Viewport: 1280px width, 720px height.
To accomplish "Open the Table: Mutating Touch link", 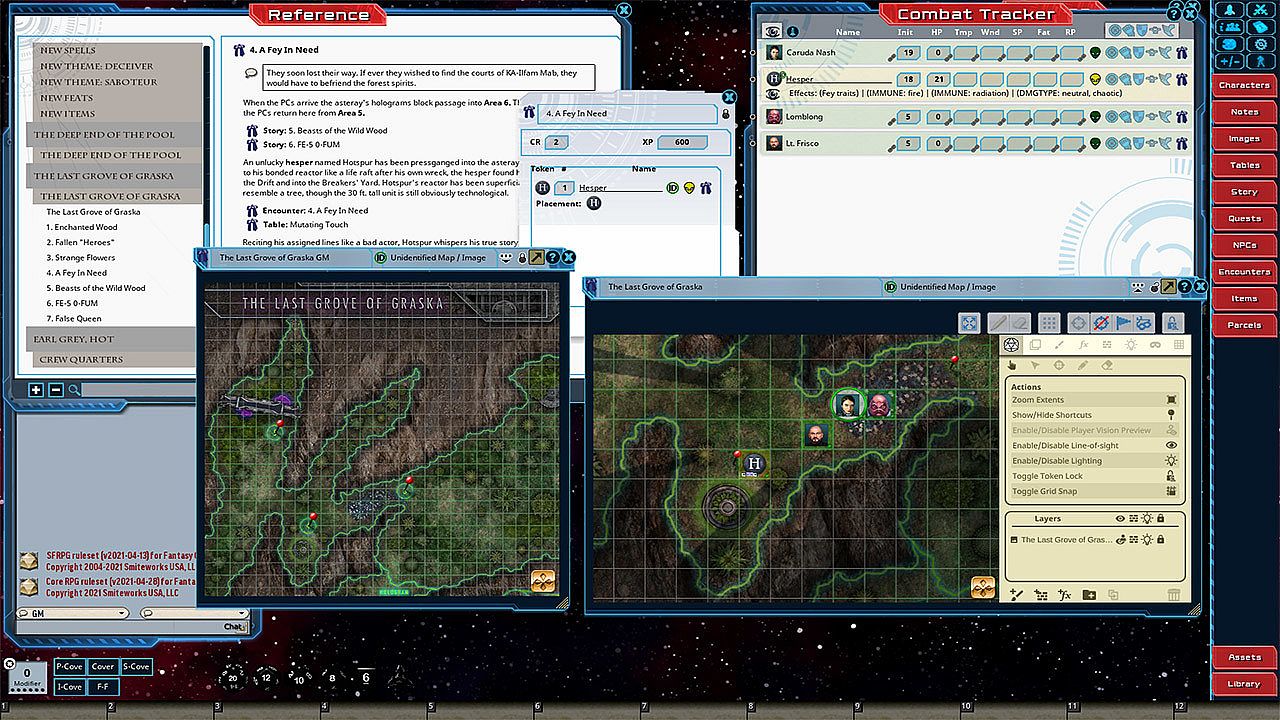I will [x=306, y=225].
